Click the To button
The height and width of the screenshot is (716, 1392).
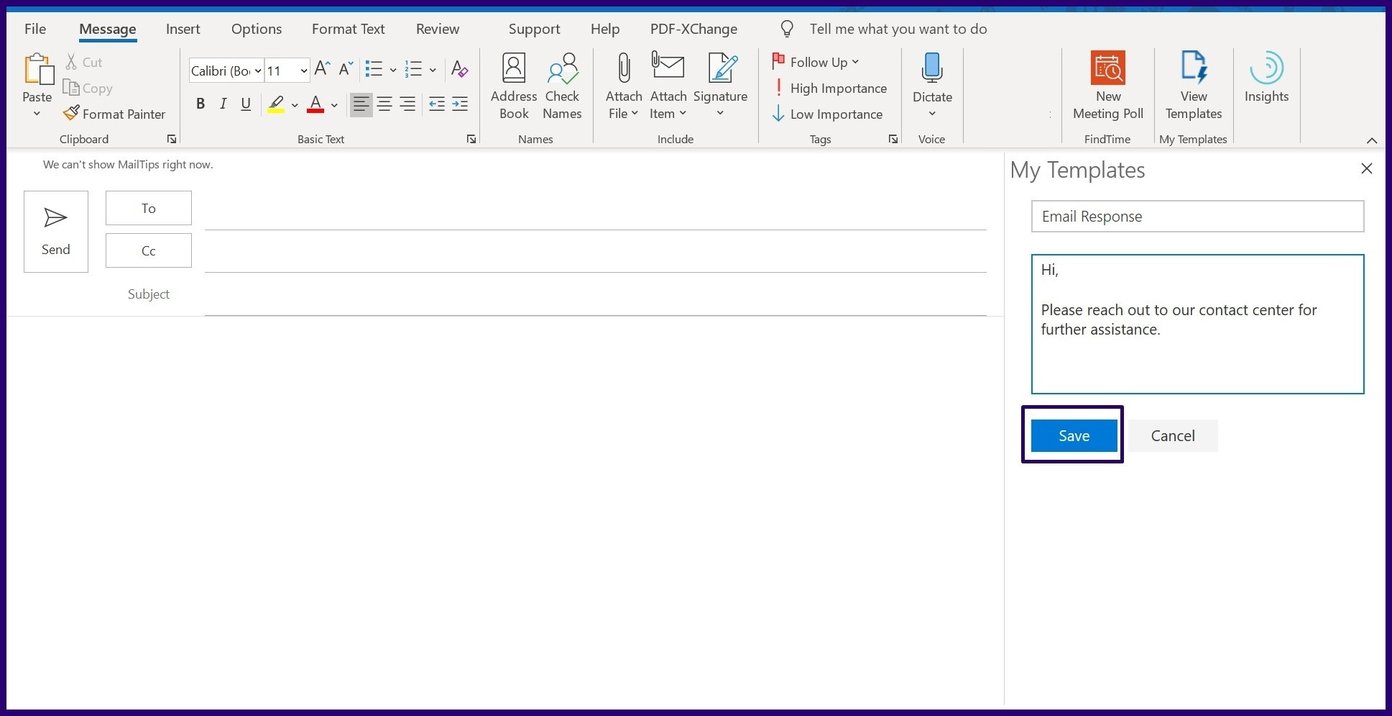pyautogui.click(x=148, y=208)
